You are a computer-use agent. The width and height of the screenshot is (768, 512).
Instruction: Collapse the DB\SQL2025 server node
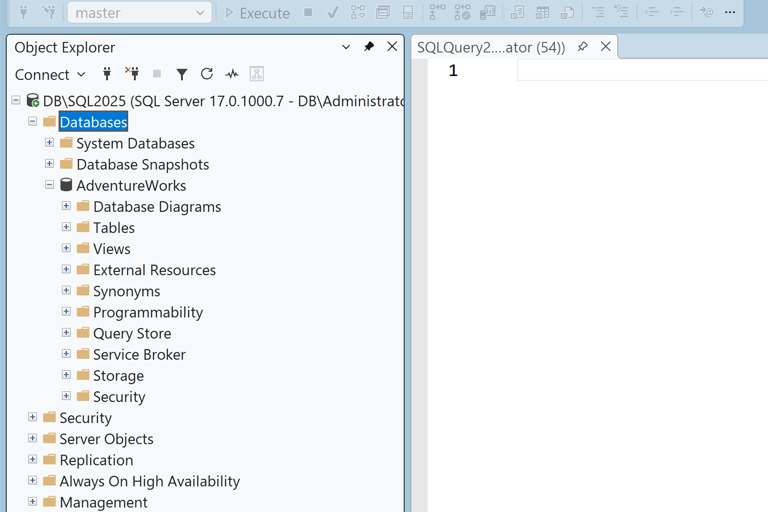coord(16,100)
